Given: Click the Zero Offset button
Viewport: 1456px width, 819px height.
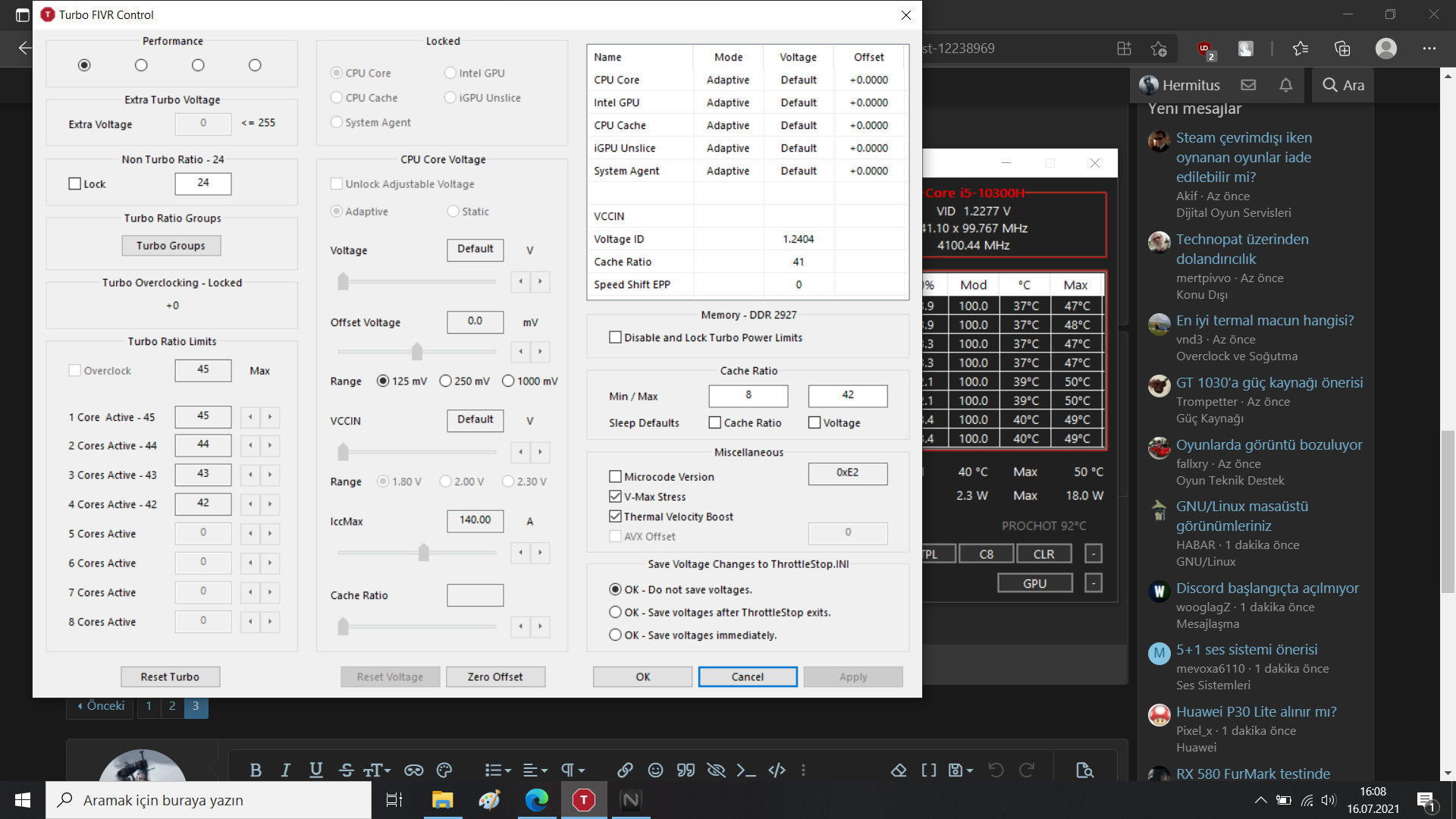Looking at the screenshot, I should point(495,676).
